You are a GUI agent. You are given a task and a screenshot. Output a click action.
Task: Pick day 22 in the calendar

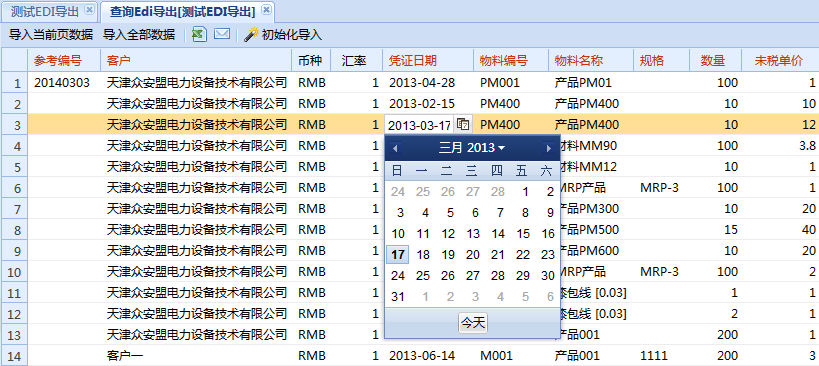click(x=523, y=255)
